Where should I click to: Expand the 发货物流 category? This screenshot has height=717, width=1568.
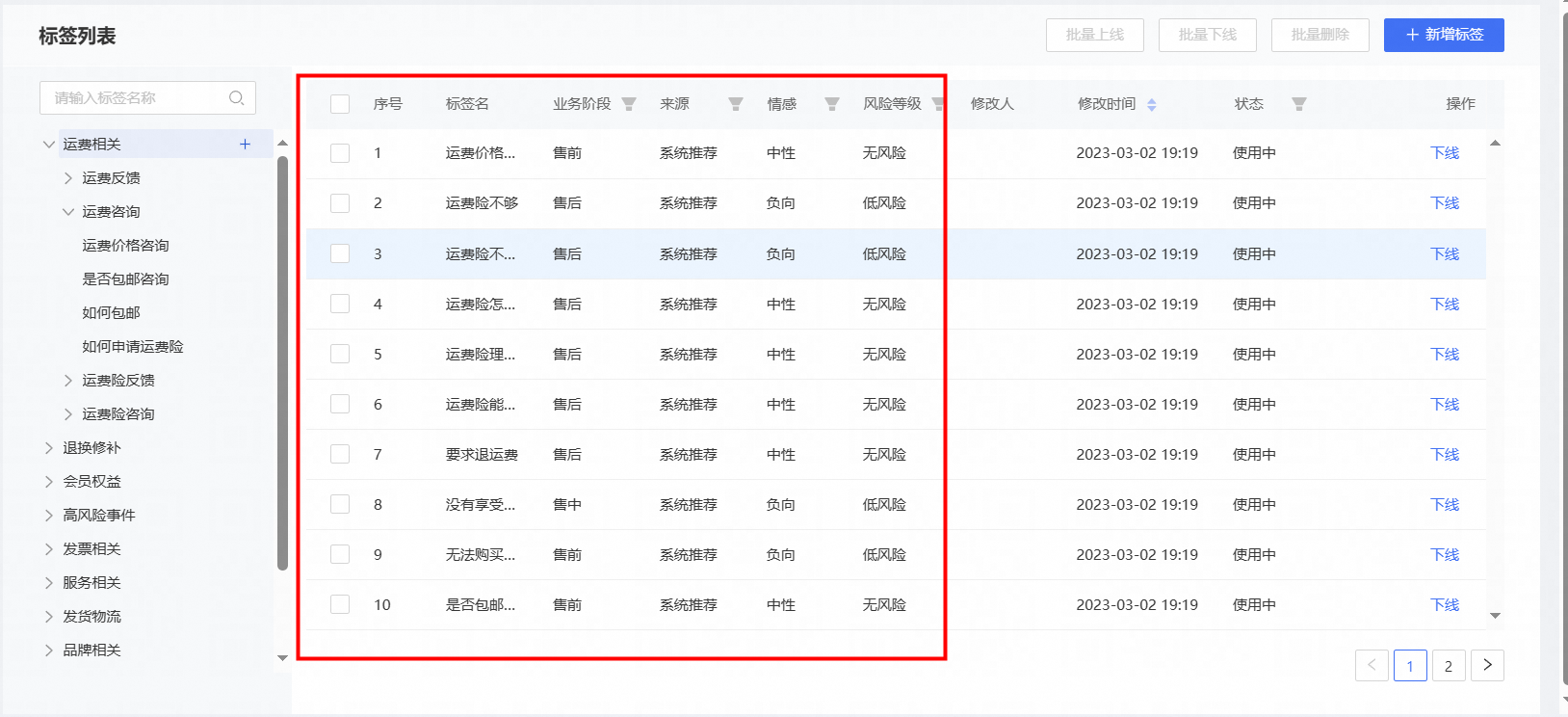point(49,616)
